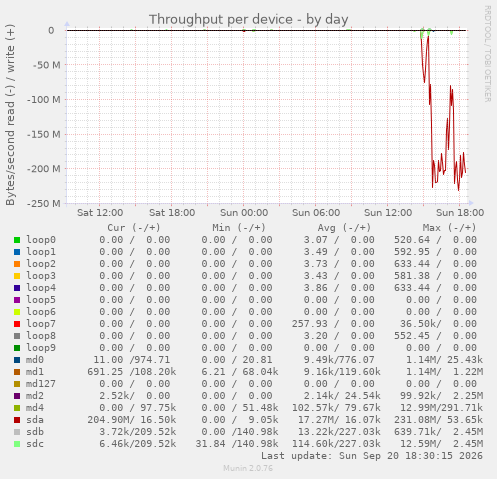Image resolution: width=497 pixels, height=479 pixels.
Task: Click the 'loop0' device label
Action: (41, 240)
